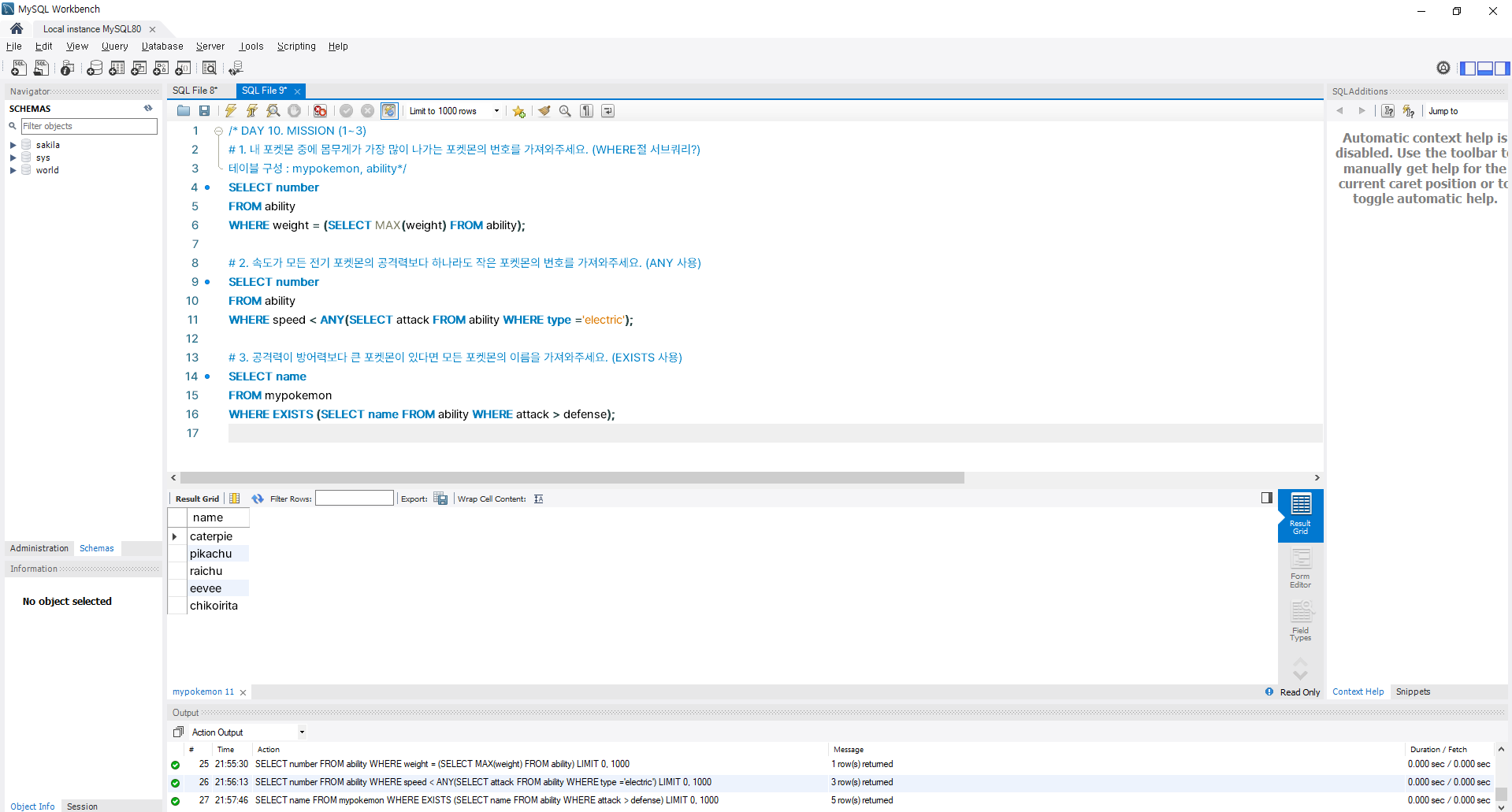Refresh the schemas list

coord(148,108)
